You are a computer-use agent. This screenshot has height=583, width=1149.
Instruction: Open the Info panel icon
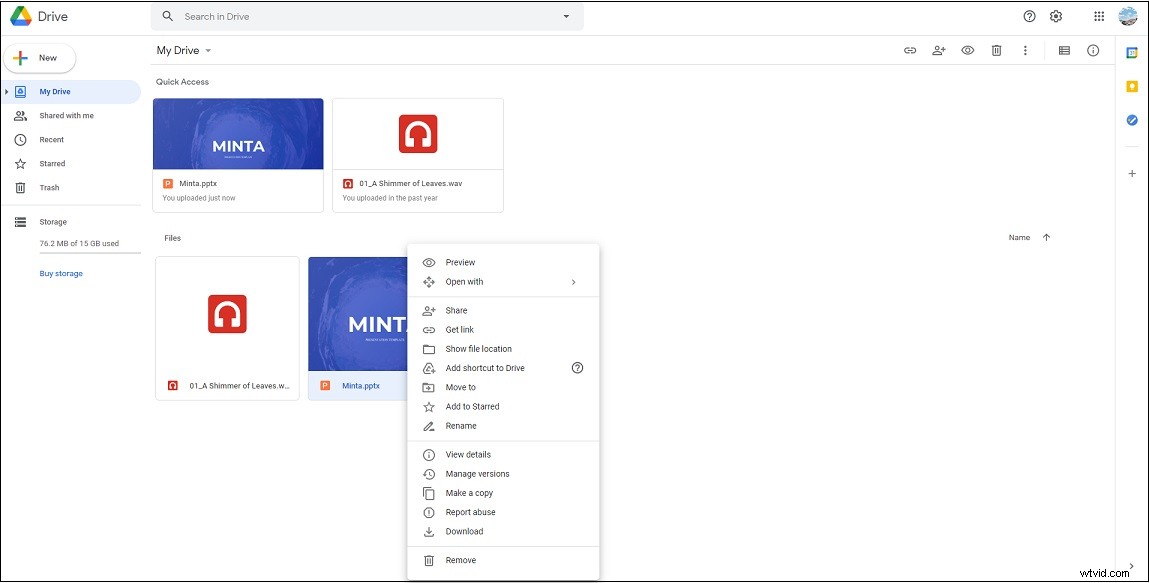tap(1093, 50)
